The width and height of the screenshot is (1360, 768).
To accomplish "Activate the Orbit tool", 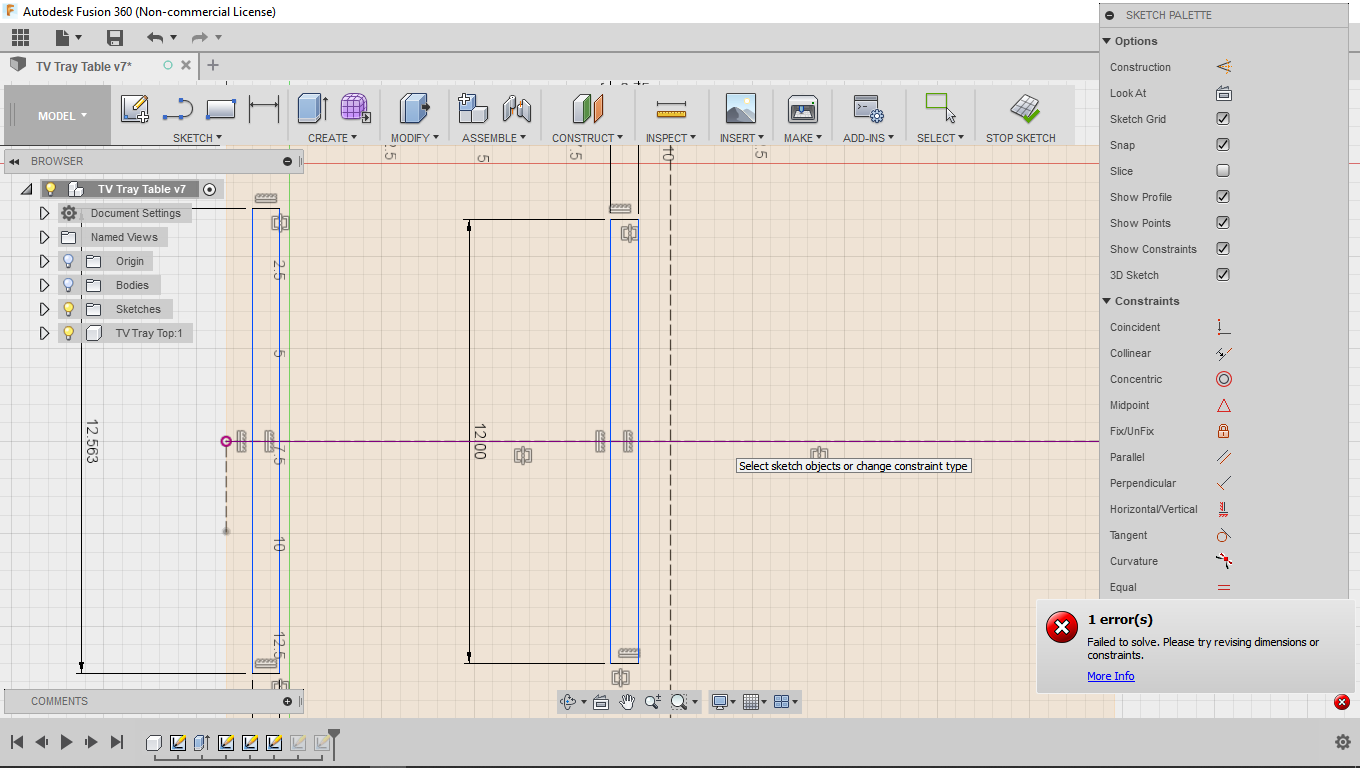I will coord(570,701).
